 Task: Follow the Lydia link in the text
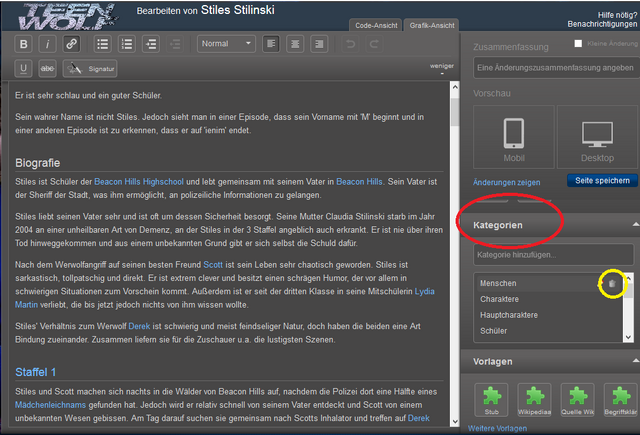click(424, 291)
